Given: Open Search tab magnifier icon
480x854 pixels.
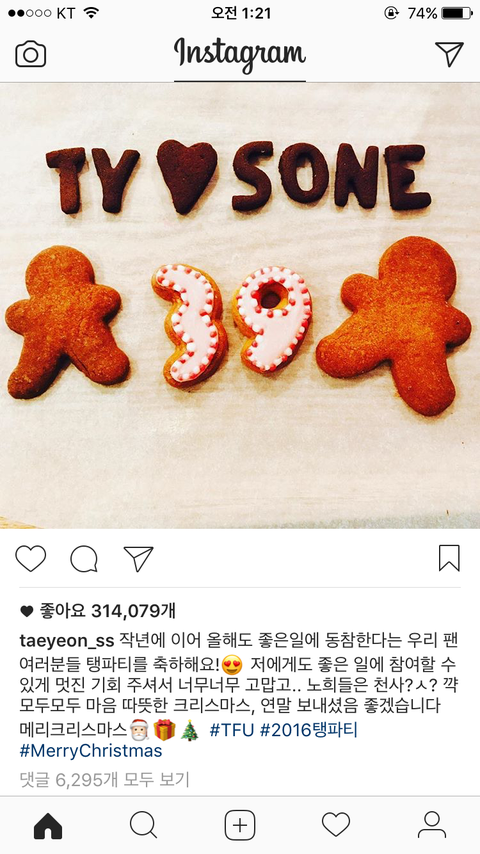Looking at the screenshot, I should click(144, 825).
